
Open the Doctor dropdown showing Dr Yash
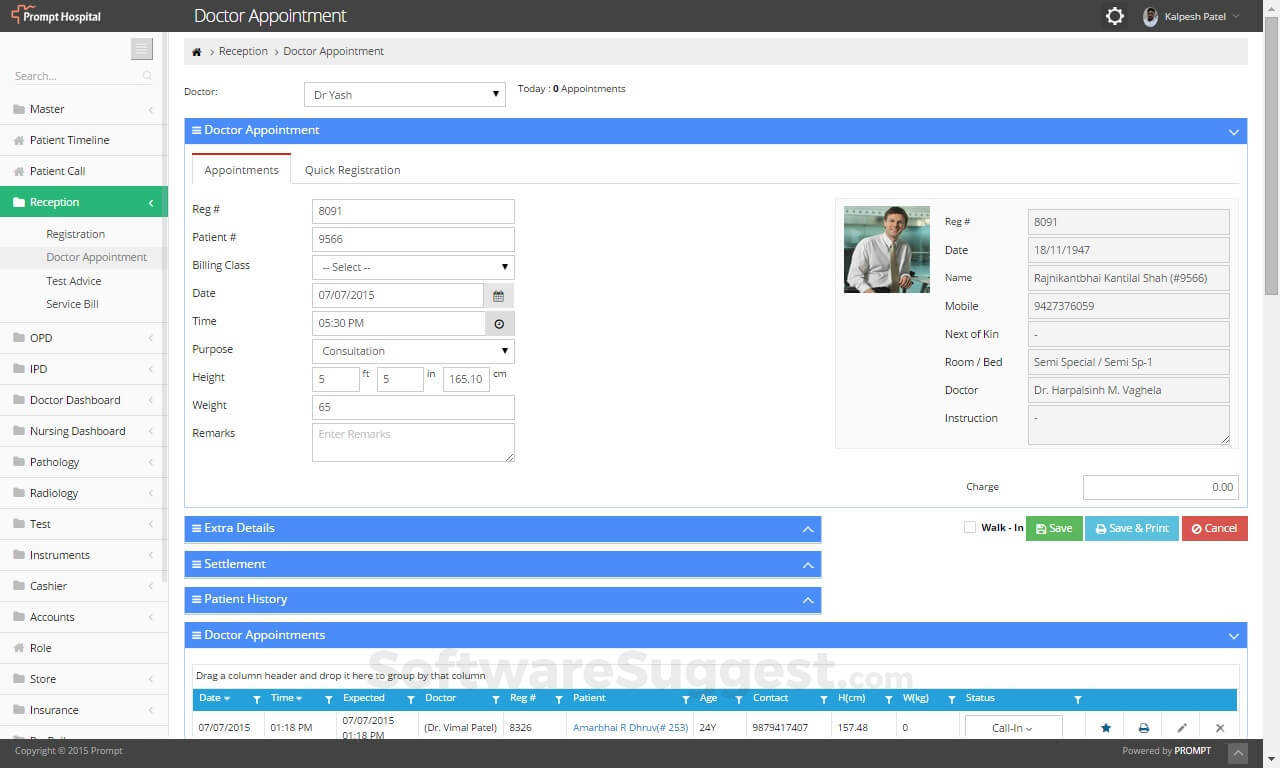pyautogui.click(x=404, y=93)
